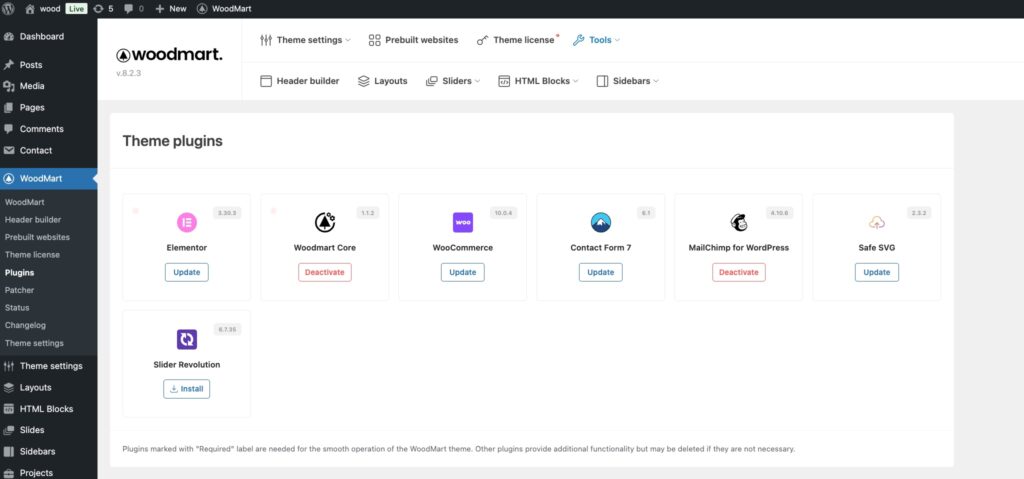Click the woodmart logo

coord(169,55)
